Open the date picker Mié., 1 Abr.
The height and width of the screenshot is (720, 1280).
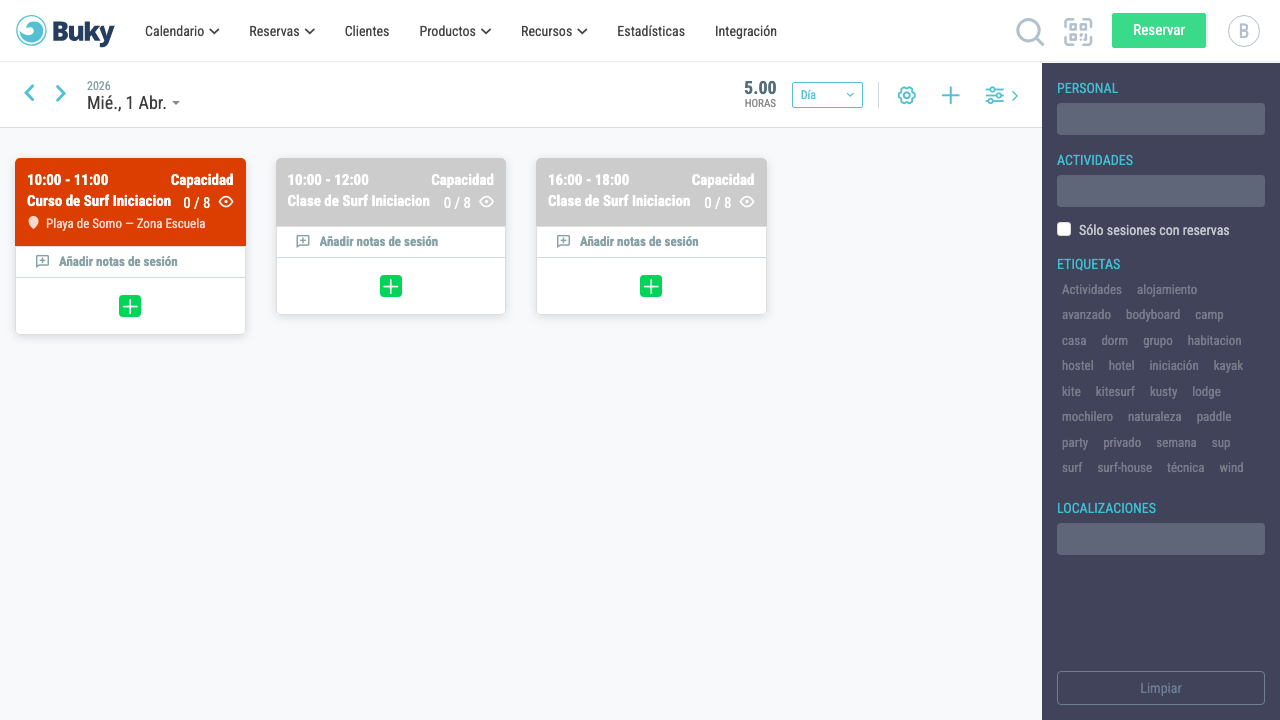coord(133,103)
